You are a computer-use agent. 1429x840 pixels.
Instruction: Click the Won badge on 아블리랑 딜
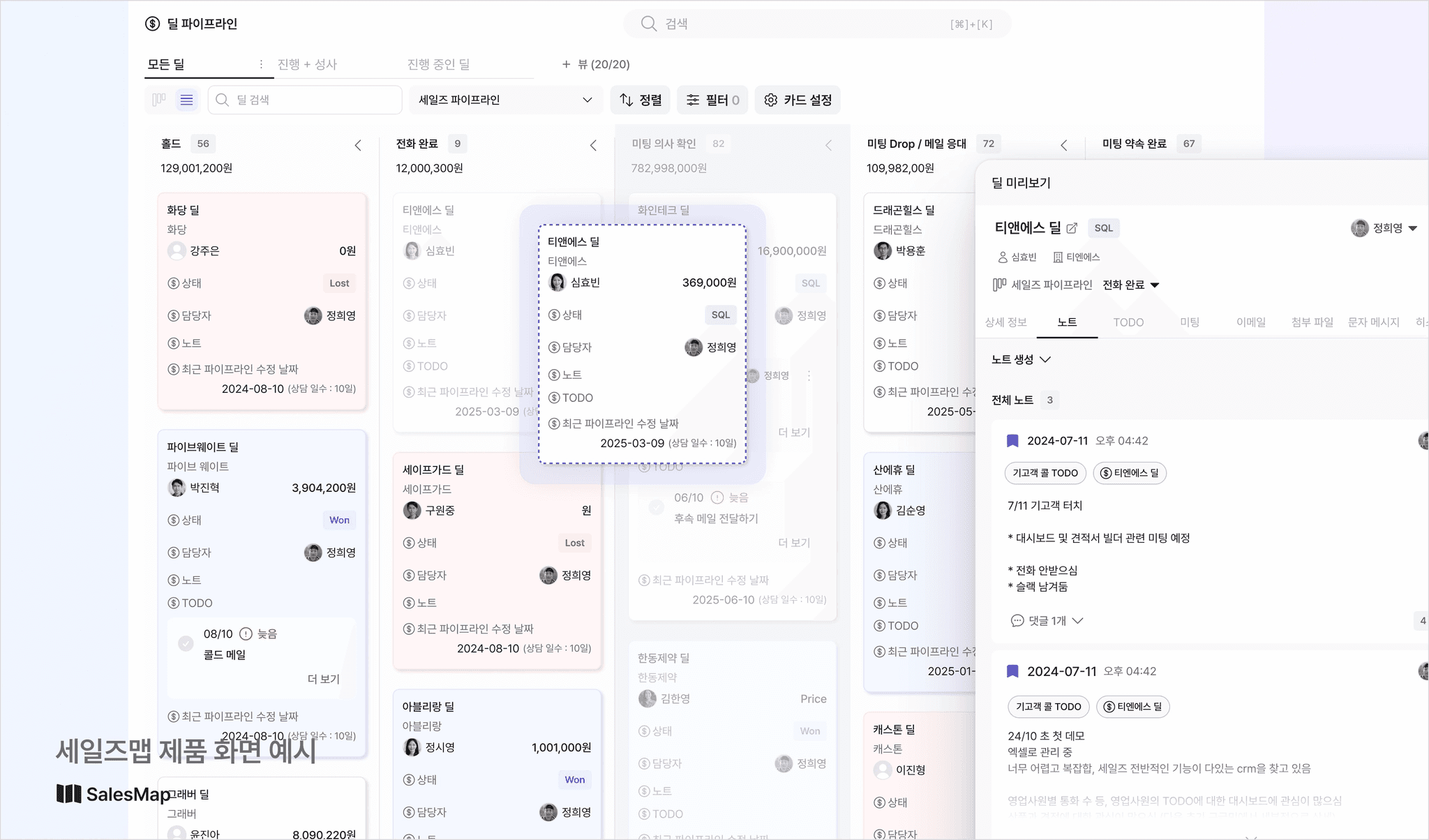[x=574, y=779]
